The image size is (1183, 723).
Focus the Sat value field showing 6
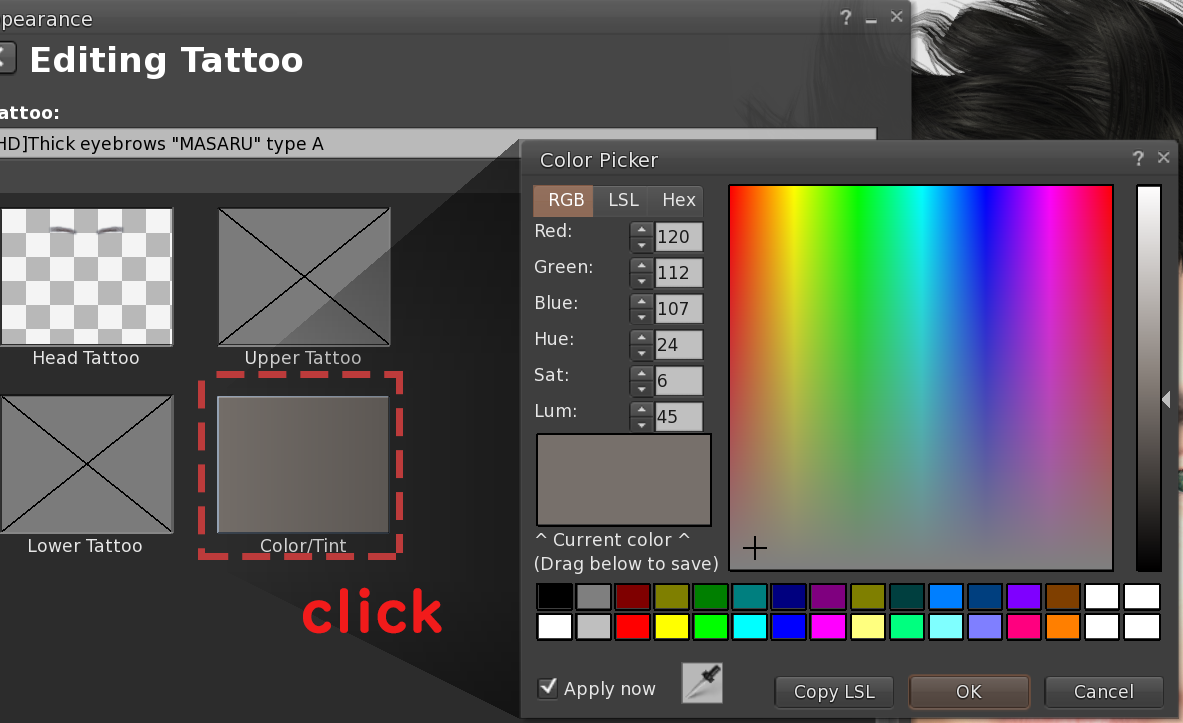click(x=678, y=380)
